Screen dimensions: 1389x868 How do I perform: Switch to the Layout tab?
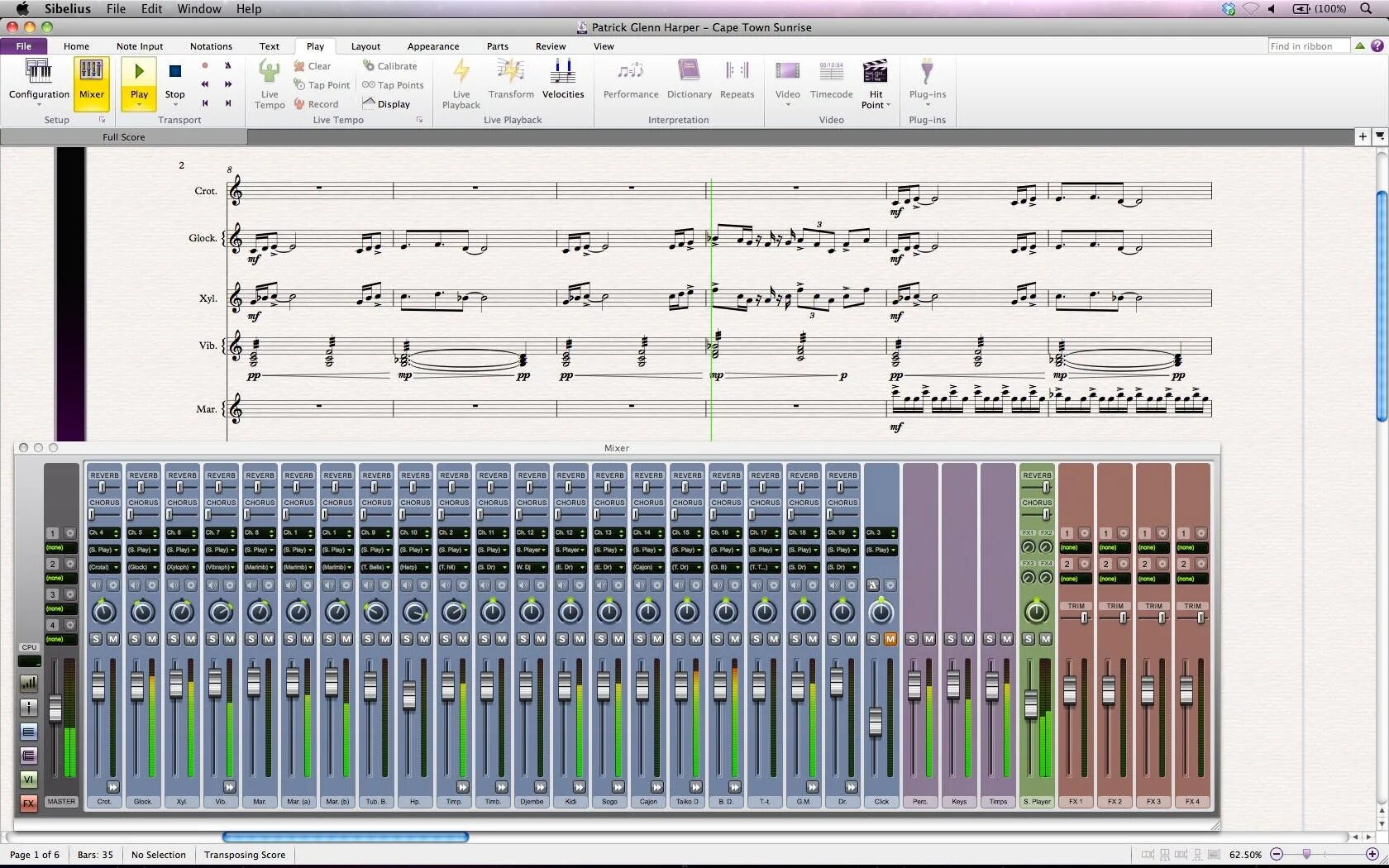pos(365,46)
